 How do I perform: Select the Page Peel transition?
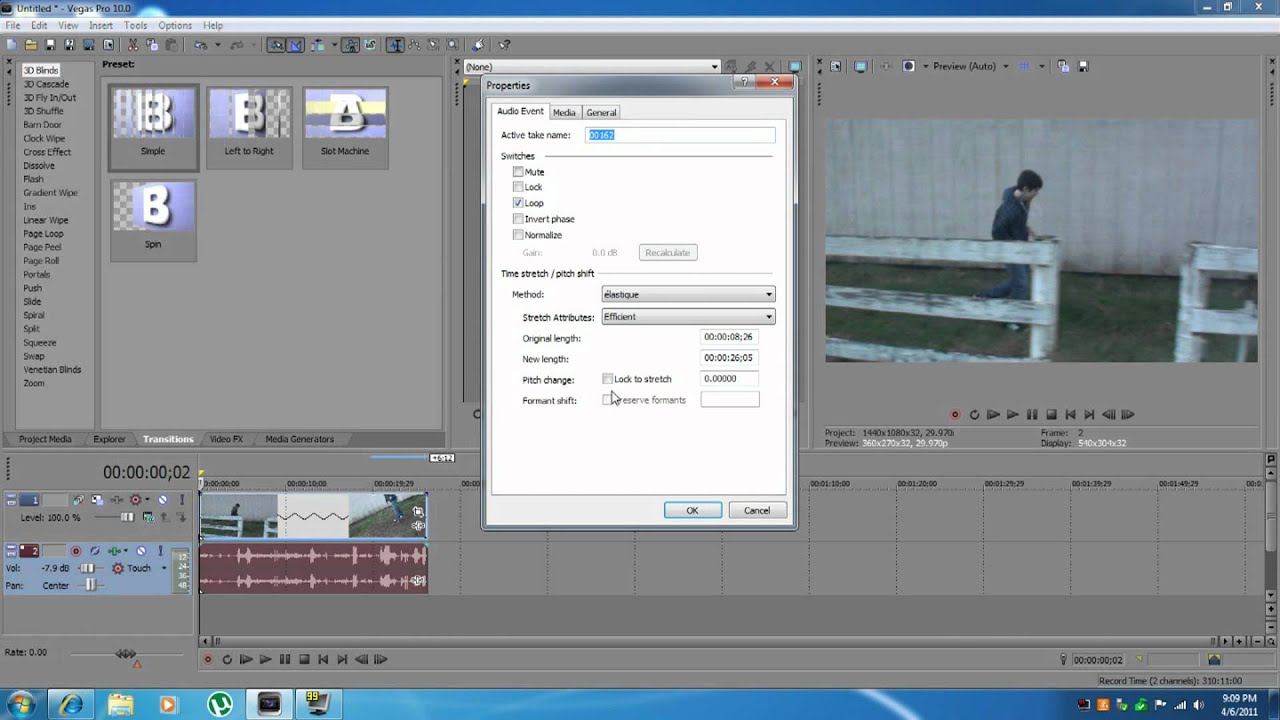point(42,247)
